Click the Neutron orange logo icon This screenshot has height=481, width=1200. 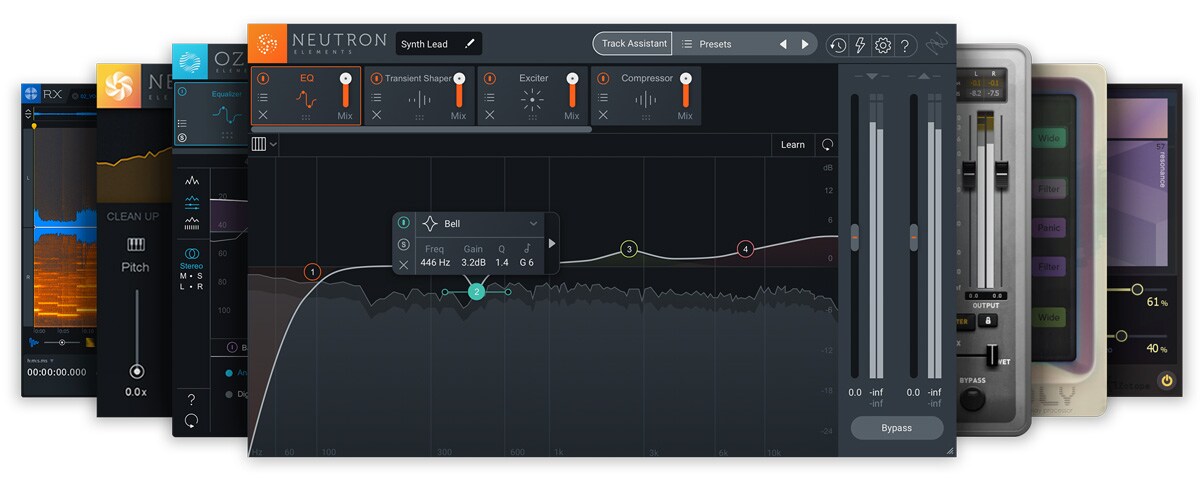click(267, 43)
